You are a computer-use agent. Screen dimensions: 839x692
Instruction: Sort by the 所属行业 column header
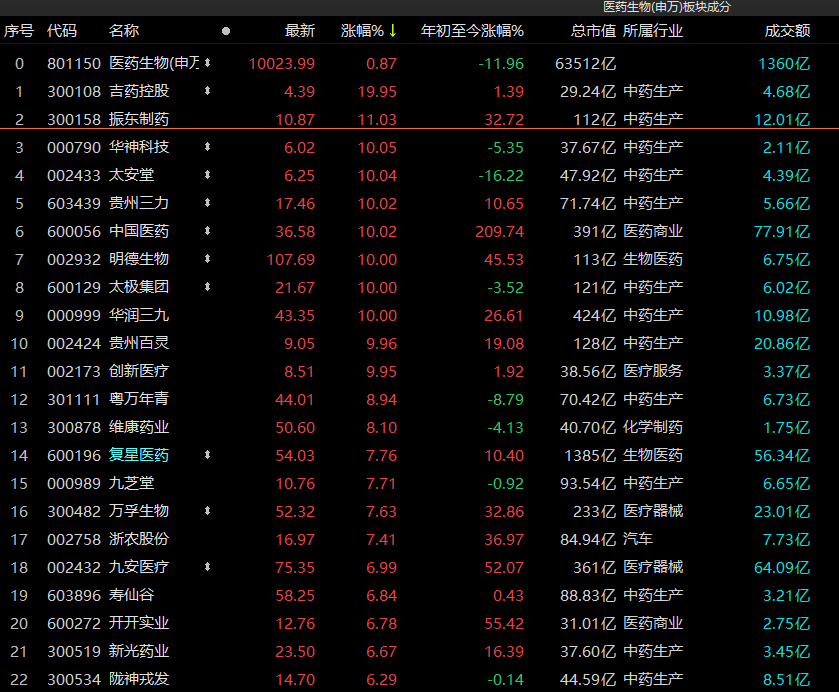tap(653, 31)
